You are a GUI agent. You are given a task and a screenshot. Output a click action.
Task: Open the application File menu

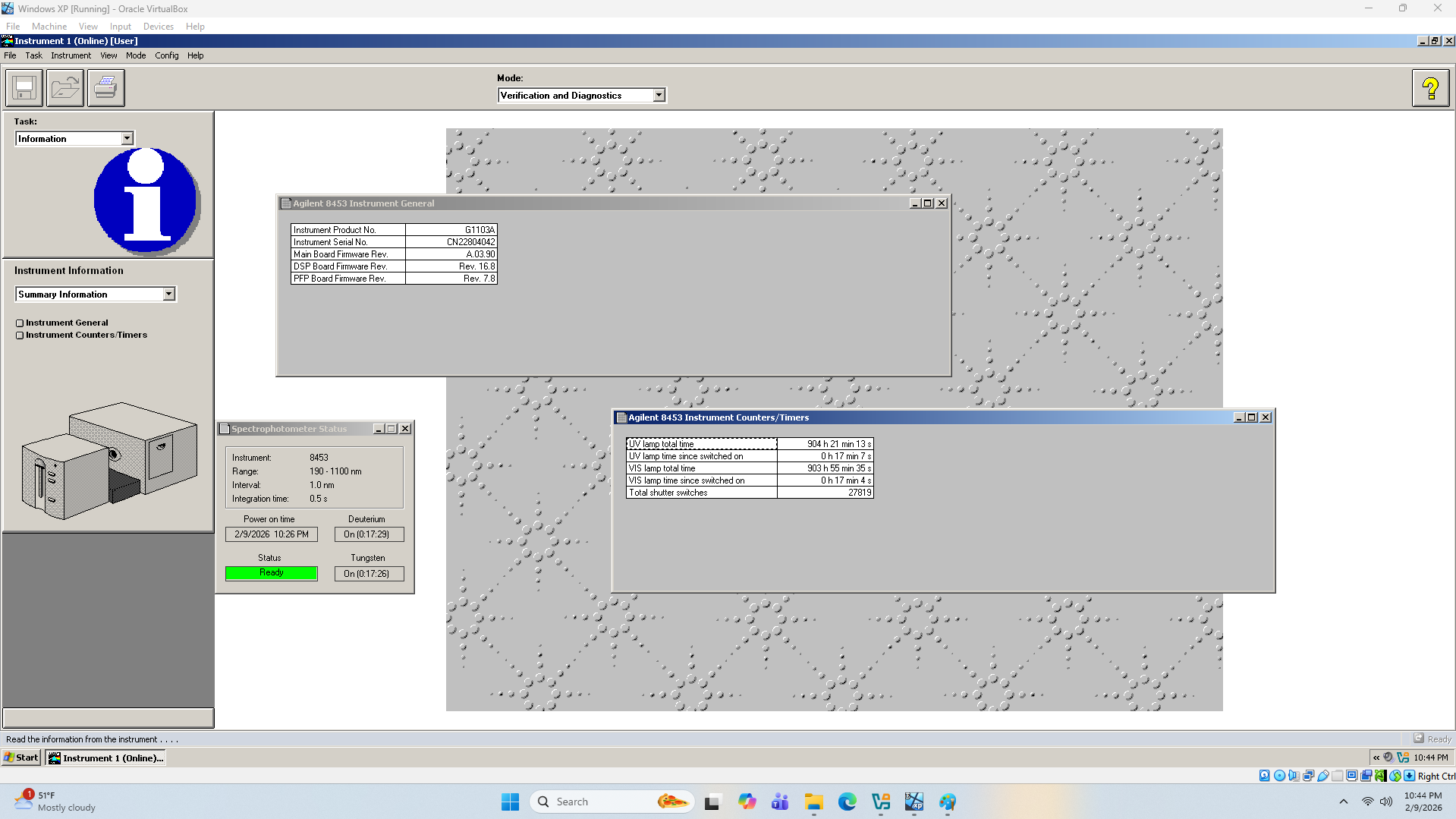(10, 55)
